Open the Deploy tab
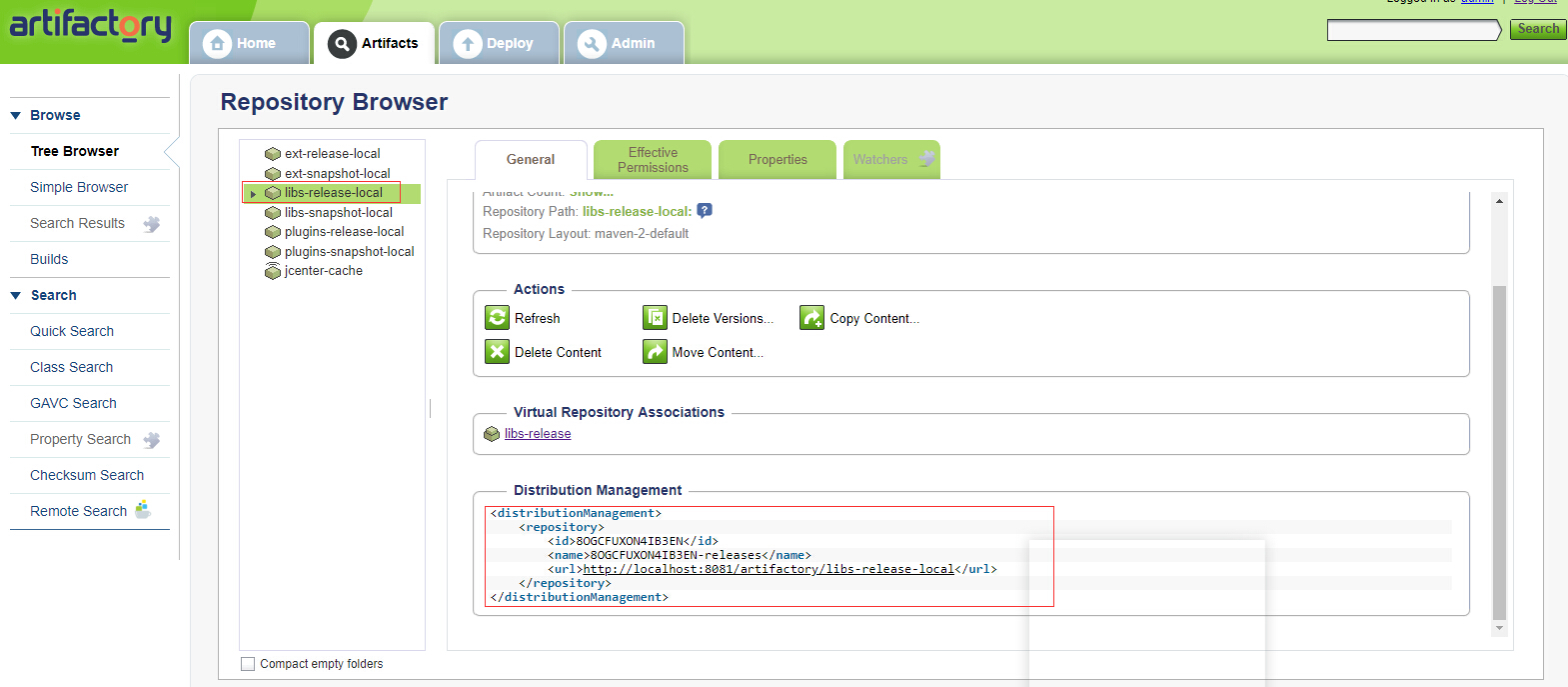Screen dimensions: 1568x687 [499, 43]
